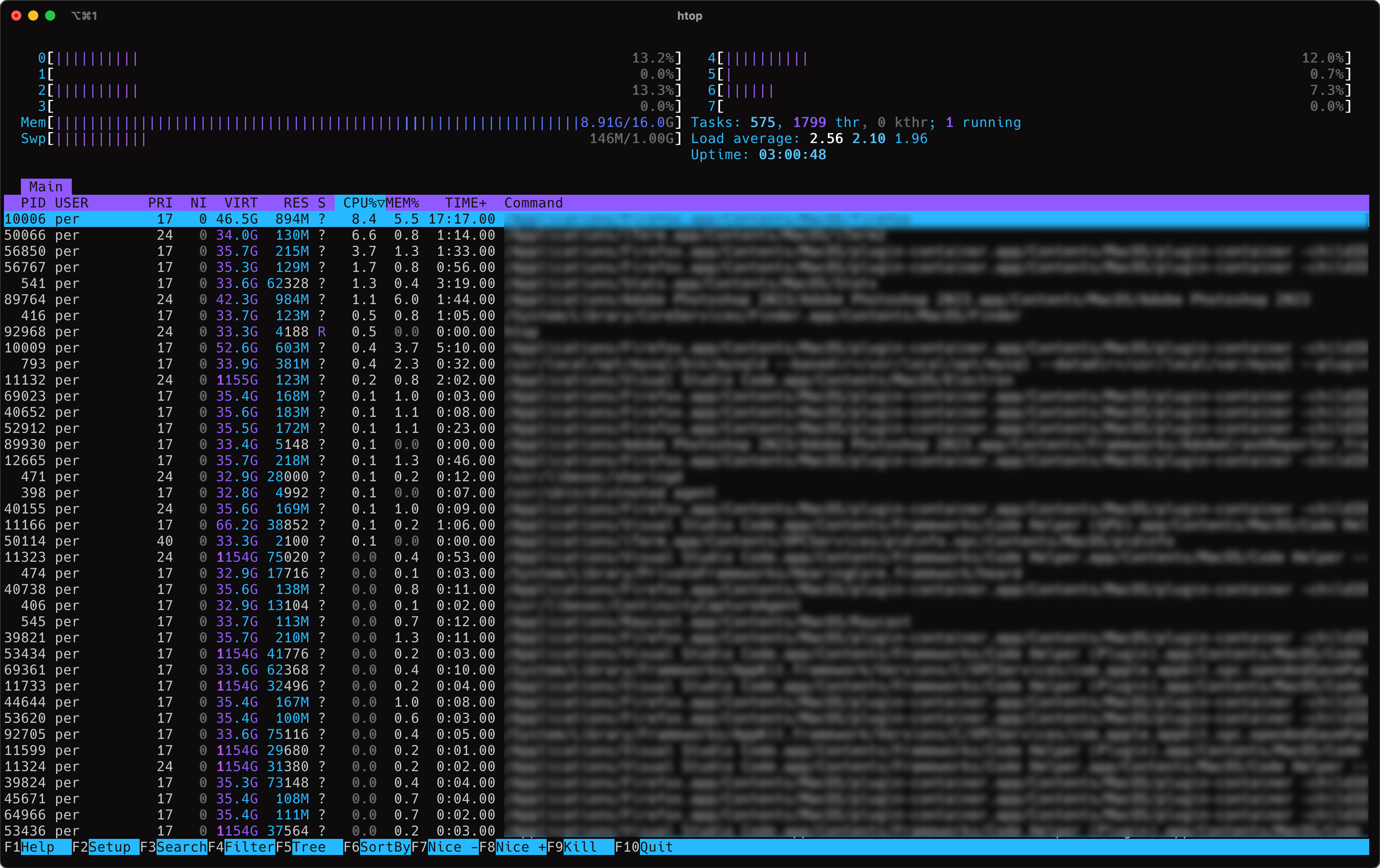The height and width of the screenshot is (868, 1380).
Task: Open the F6 SortBy menu
Action: [x=377, y=847]
